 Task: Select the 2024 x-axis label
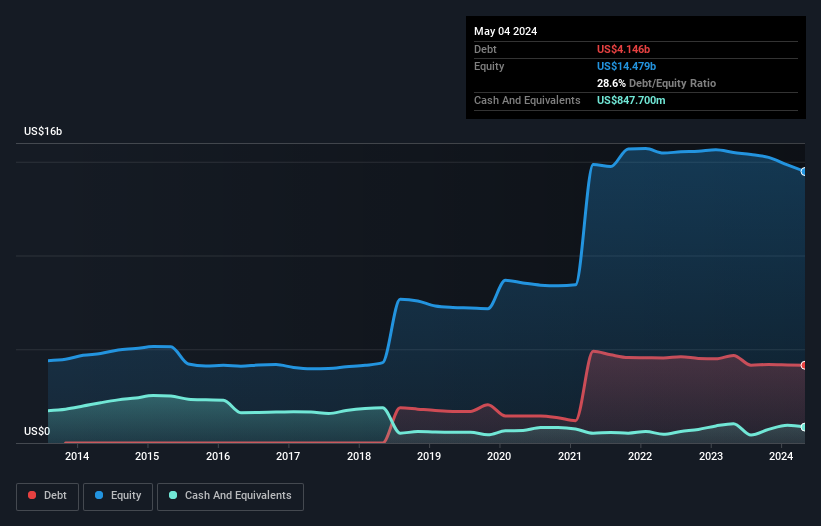tap(781, 456)
